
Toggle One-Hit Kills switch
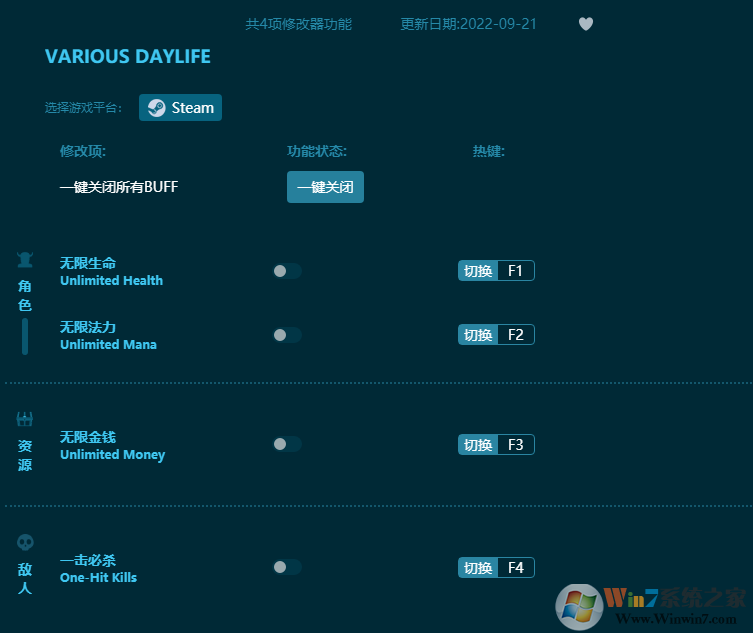tap(287, 567)
